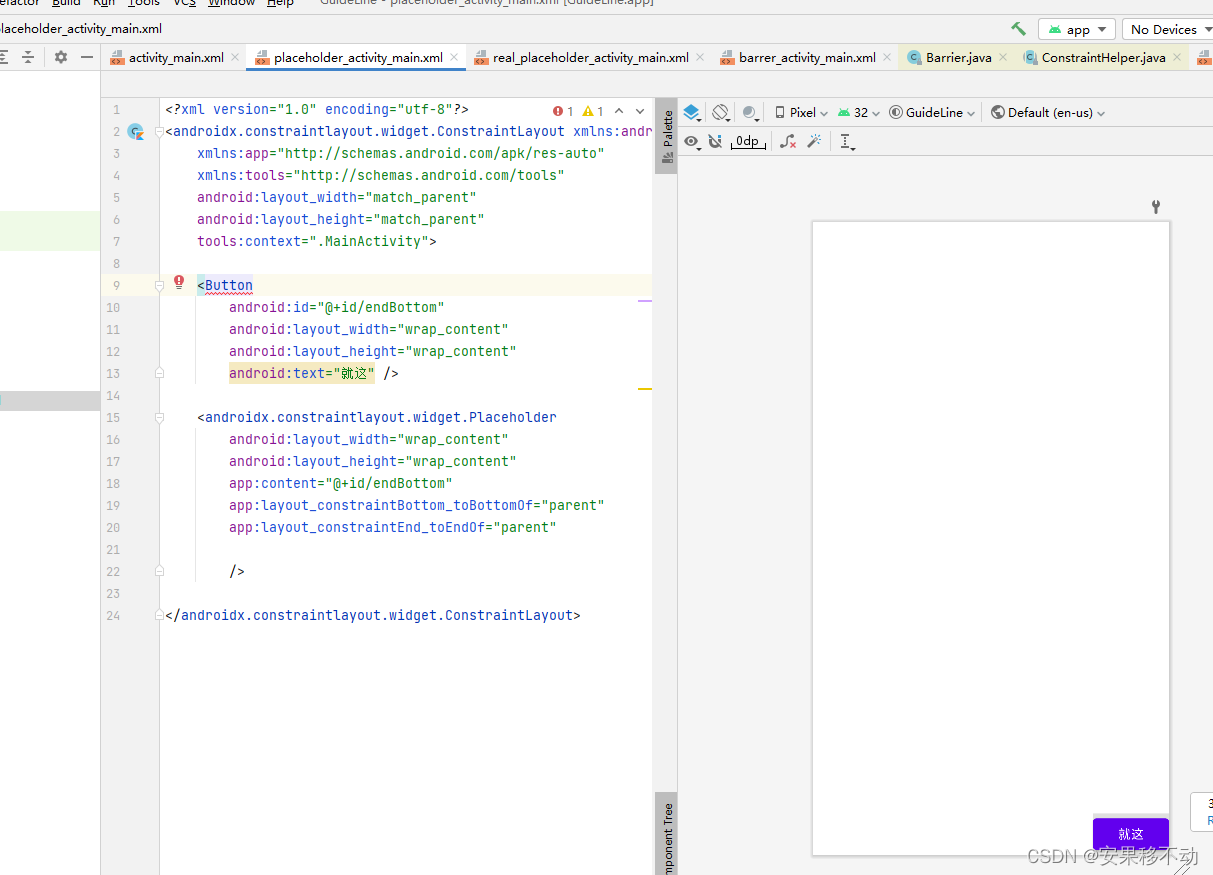Click the 0dp default margin control
Image resolution: width=1213 pixels, height=875 pixels.
coord(748,141)
